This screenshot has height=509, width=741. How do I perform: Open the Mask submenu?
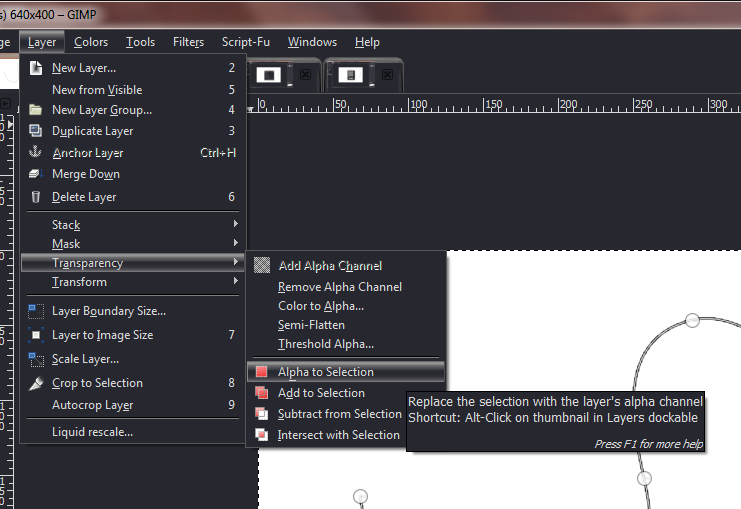click(133, 244)
